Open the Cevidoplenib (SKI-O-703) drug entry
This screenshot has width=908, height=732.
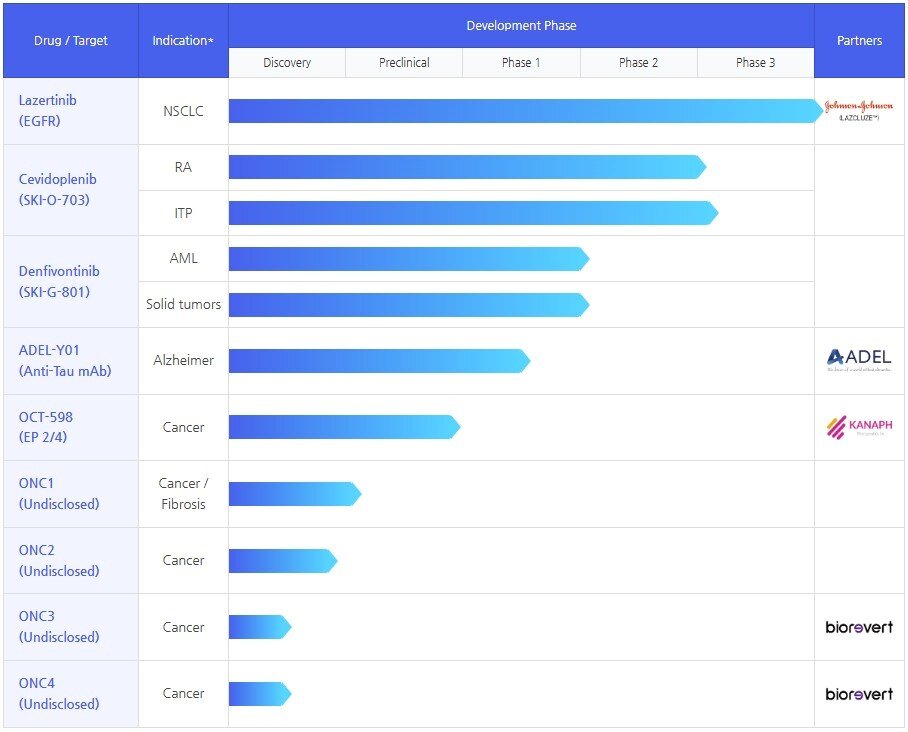(x=59, y=189)
